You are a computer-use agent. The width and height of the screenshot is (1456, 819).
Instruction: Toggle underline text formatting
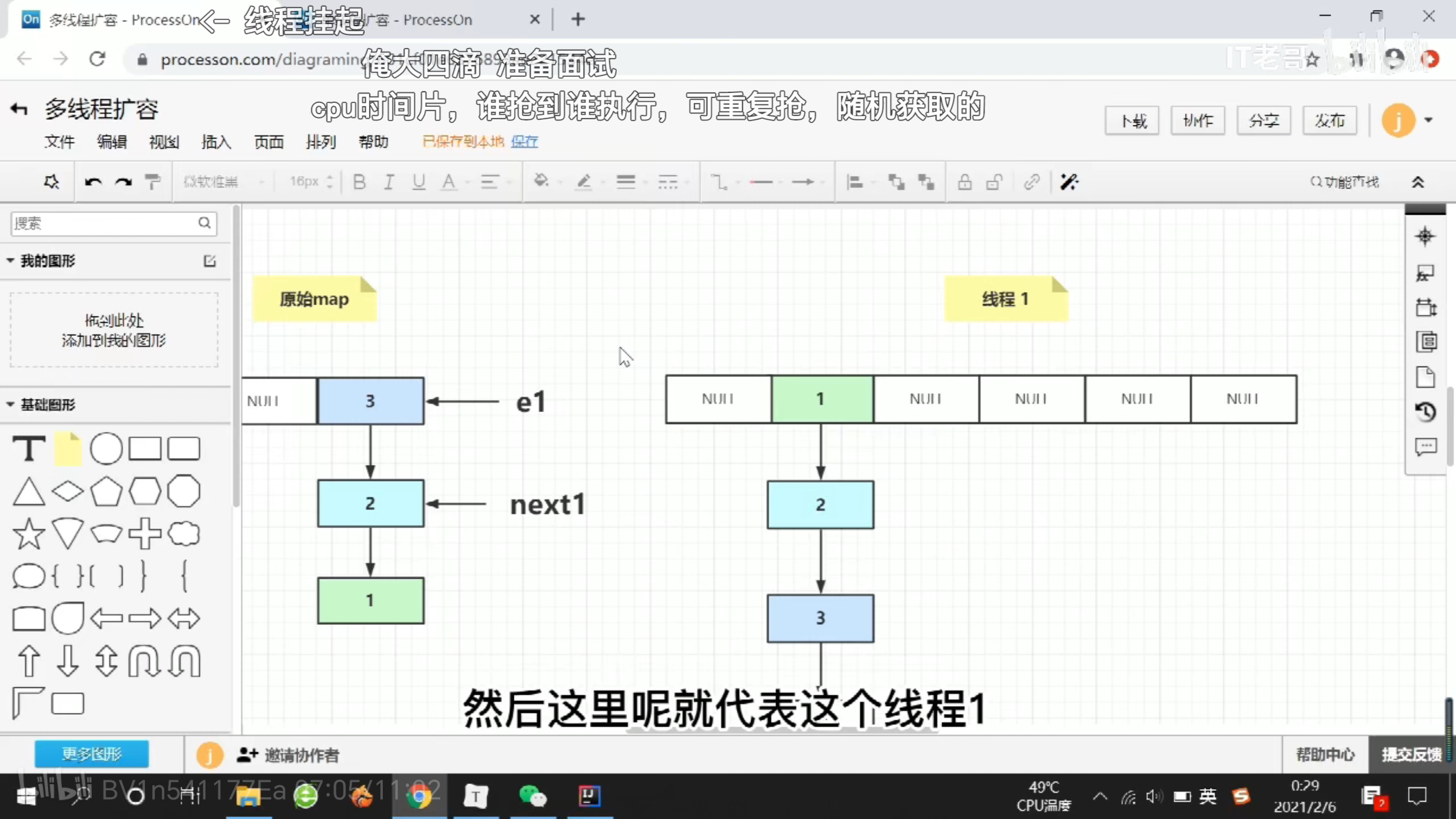(418, 182)
